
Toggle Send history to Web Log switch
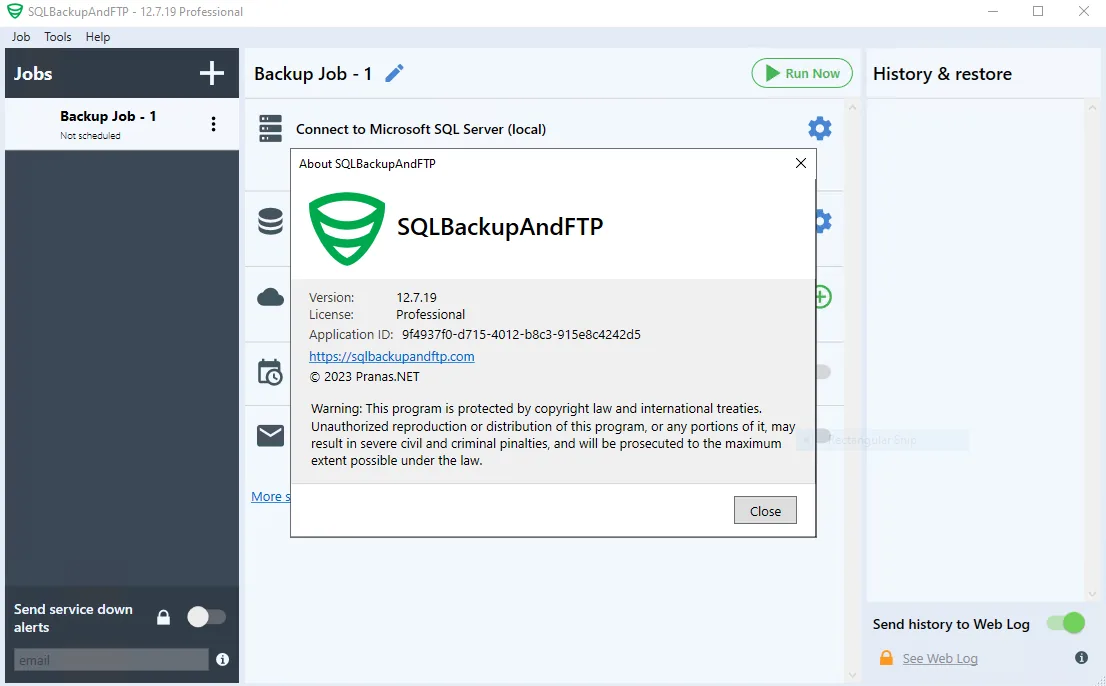tap(1065, 623)
